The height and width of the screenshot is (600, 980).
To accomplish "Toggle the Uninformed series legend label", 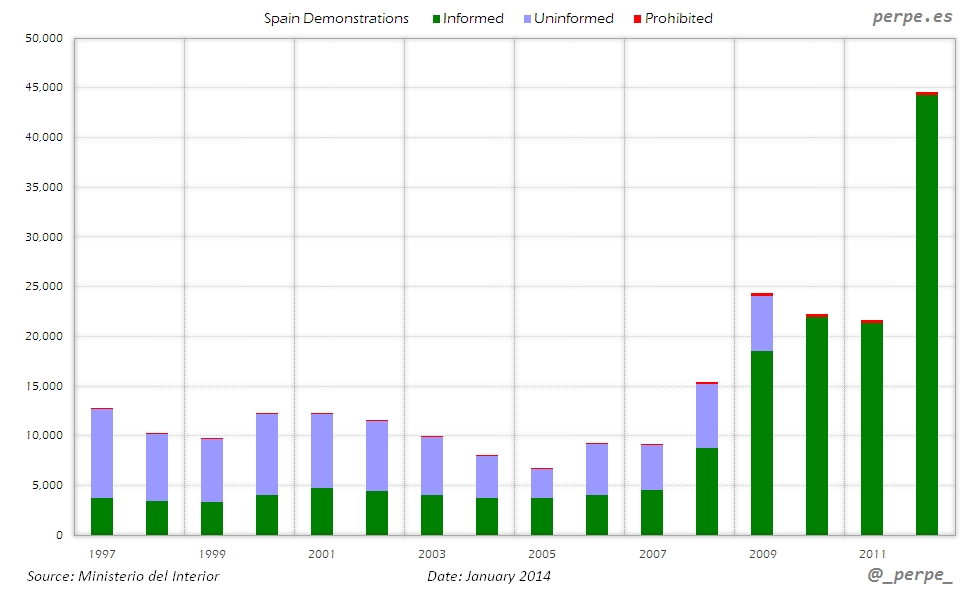I will pyautogui.click(x=573, y=18).
